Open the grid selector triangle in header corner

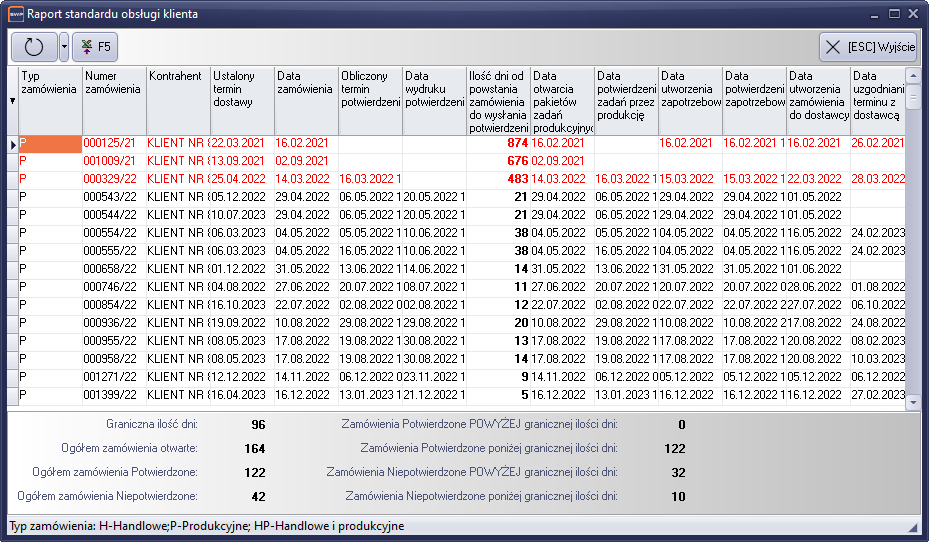pyautogui.click(x=12, y=101)
